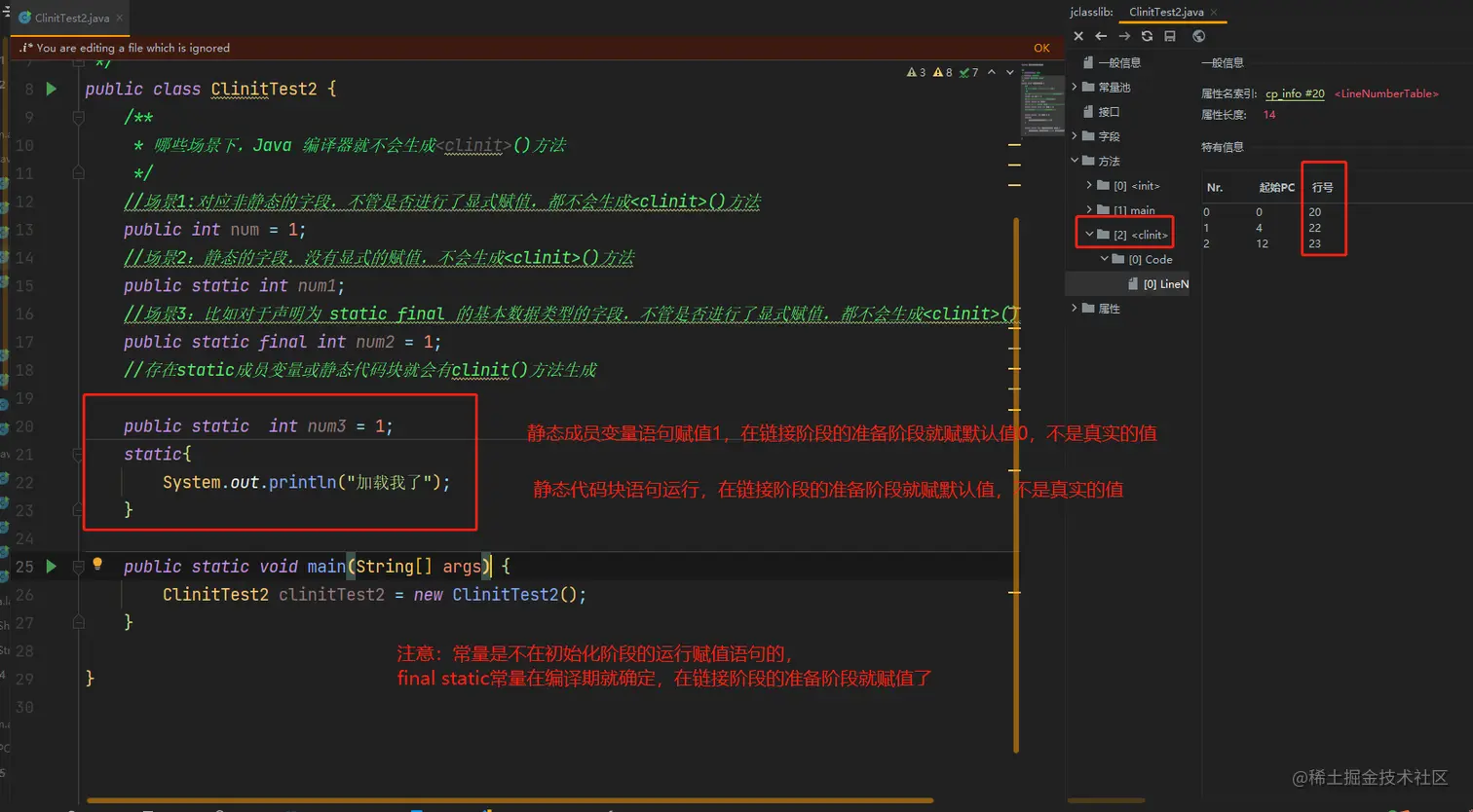Screen dimensions: 1473x812
Task: Close the jclasslib panel with the X icon
Action: [1078, 36]
